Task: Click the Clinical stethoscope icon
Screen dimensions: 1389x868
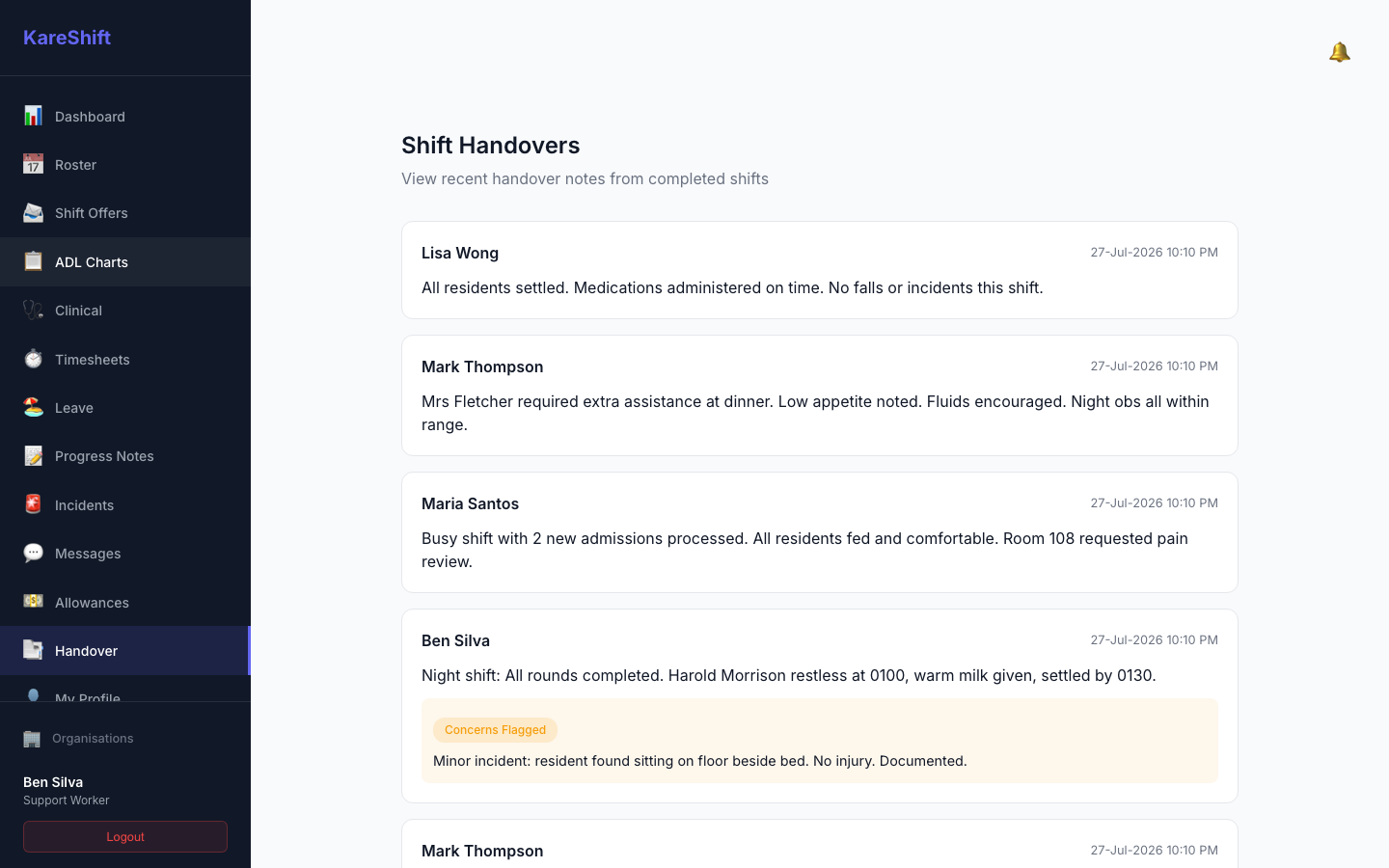Action: tap(33, 310)
